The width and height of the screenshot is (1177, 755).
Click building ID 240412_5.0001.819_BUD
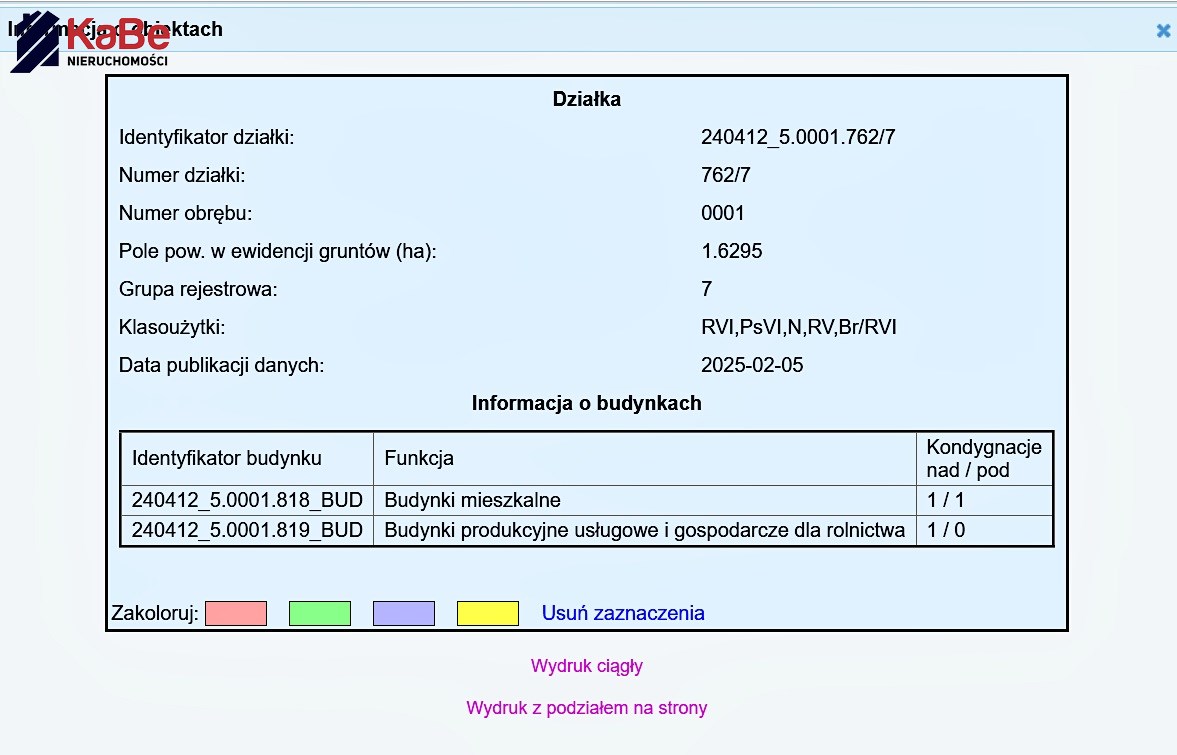pyautogui.click(x=247, y=530)
